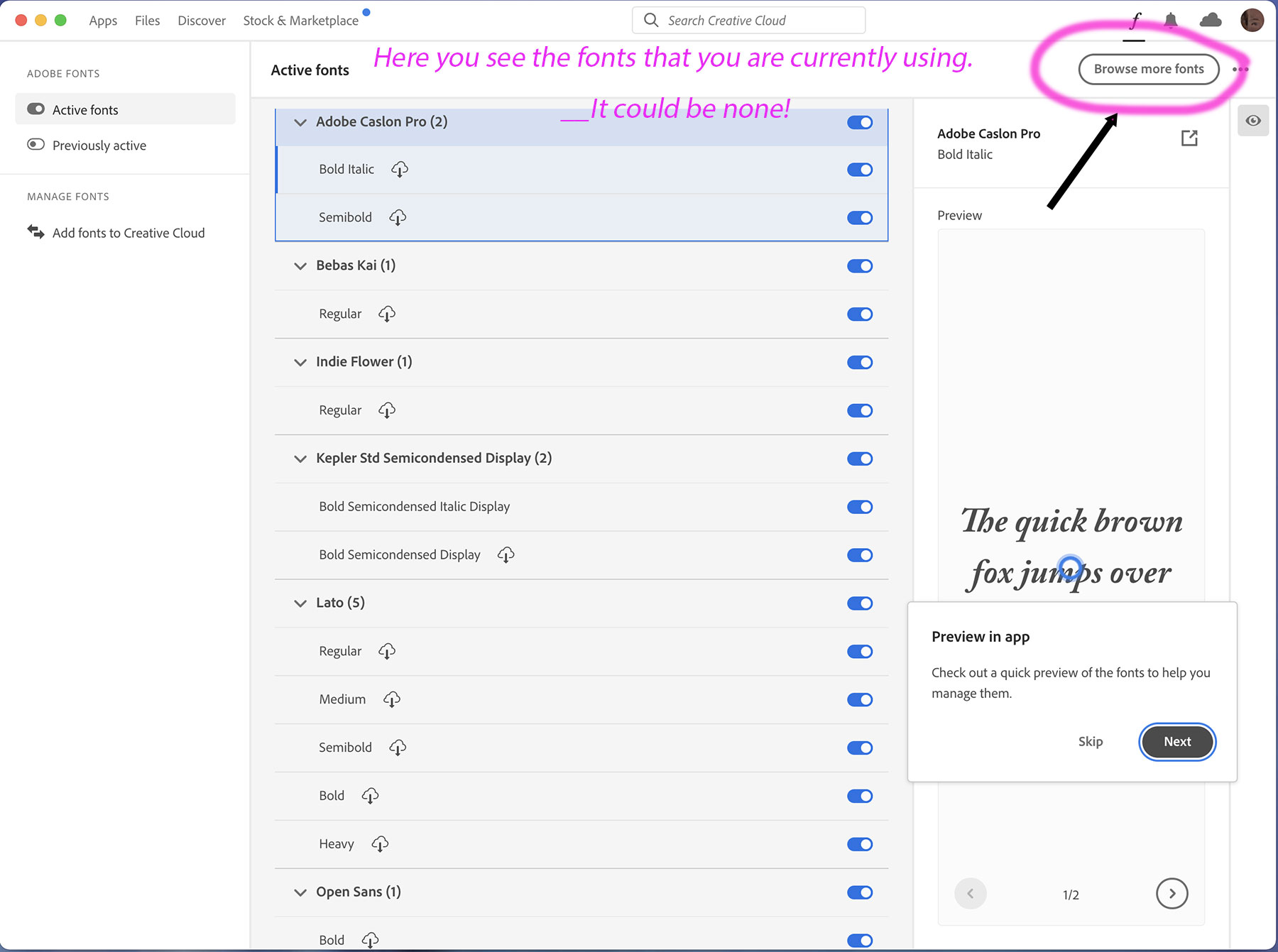Open the cloud sync status icon
This screenshot has height=952, width=1278.
[1210, 21]
